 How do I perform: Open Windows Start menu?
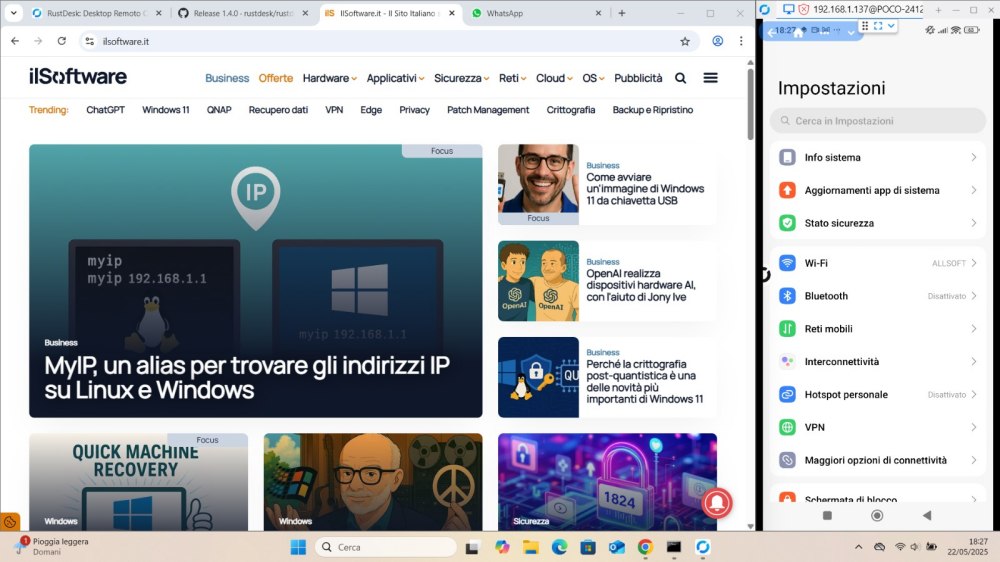point(298,547)
